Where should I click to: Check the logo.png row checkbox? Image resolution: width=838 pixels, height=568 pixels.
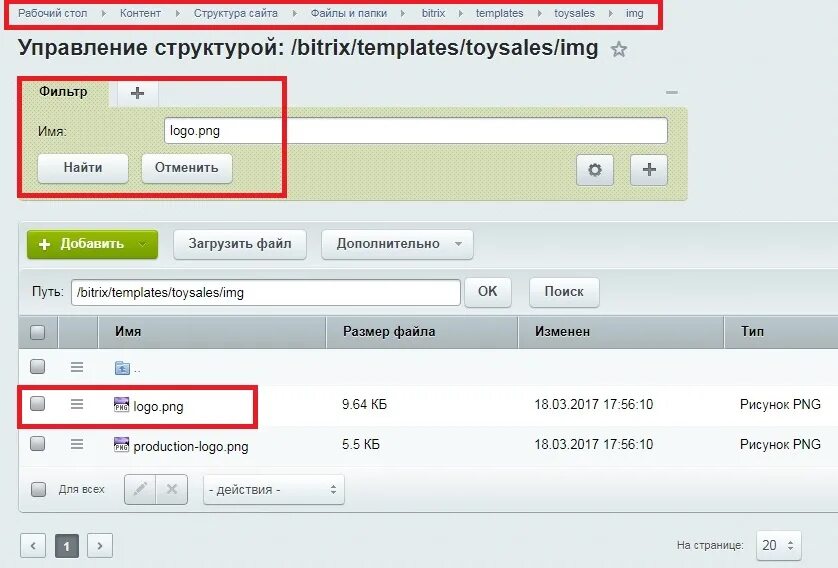coord(37,403)
